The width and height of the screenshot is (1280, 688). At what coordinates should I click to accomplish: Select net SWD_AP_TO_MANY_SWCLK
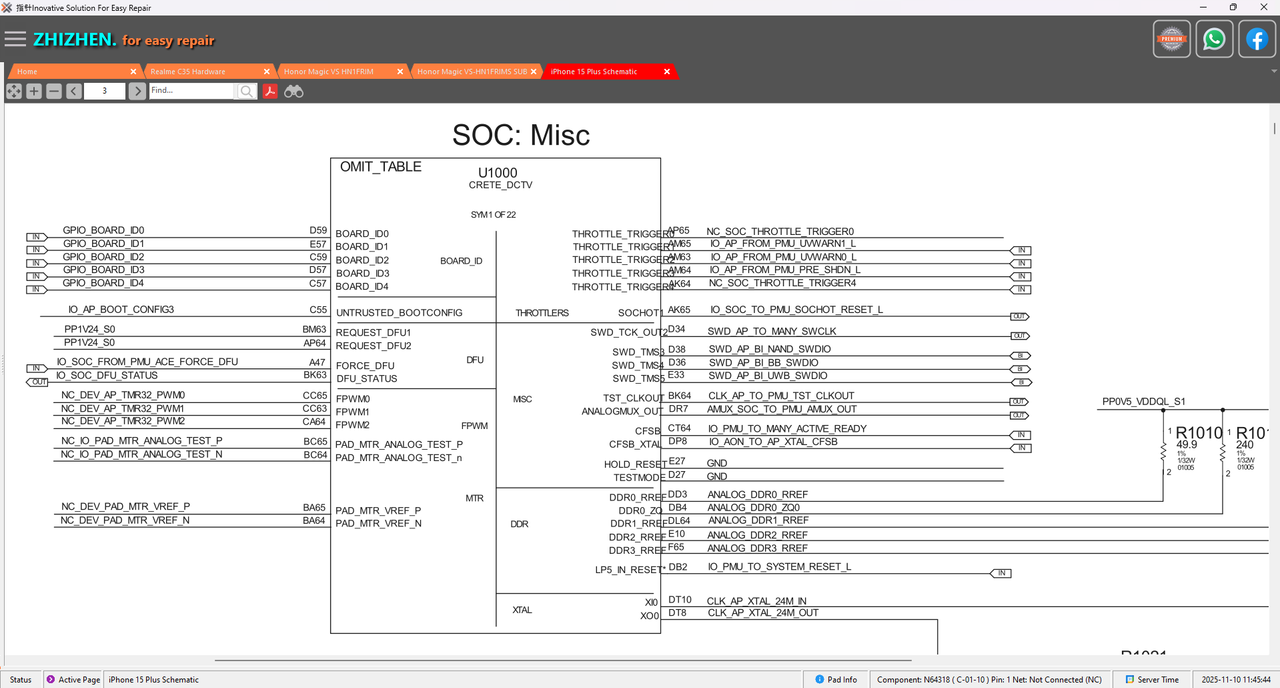tap(772, 330)
